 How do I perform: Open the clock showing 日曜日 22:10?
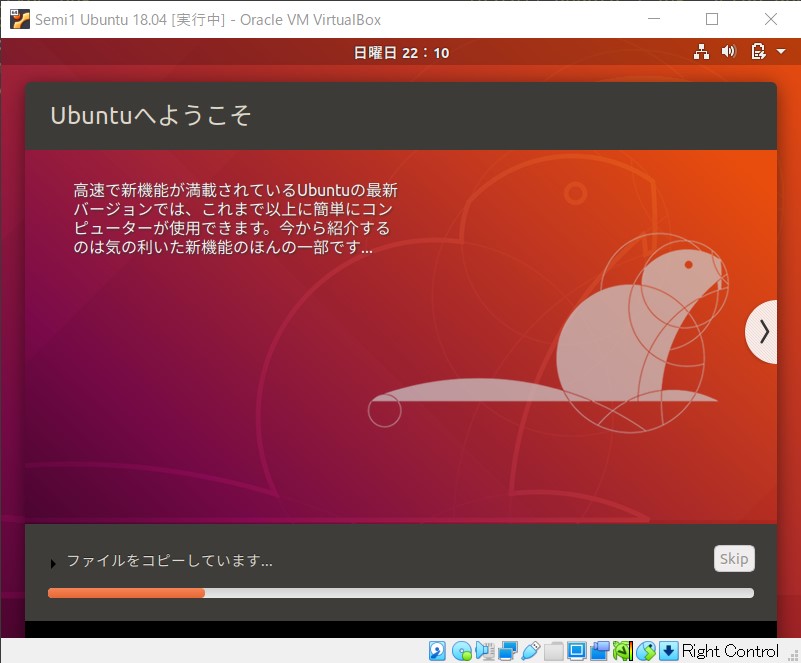coord(401,53)
